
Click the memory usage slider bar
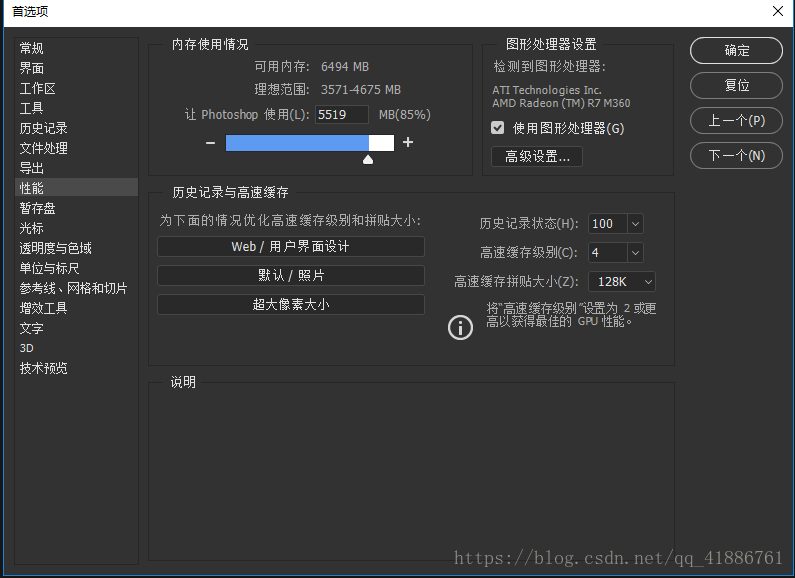(x=310, y=143)
